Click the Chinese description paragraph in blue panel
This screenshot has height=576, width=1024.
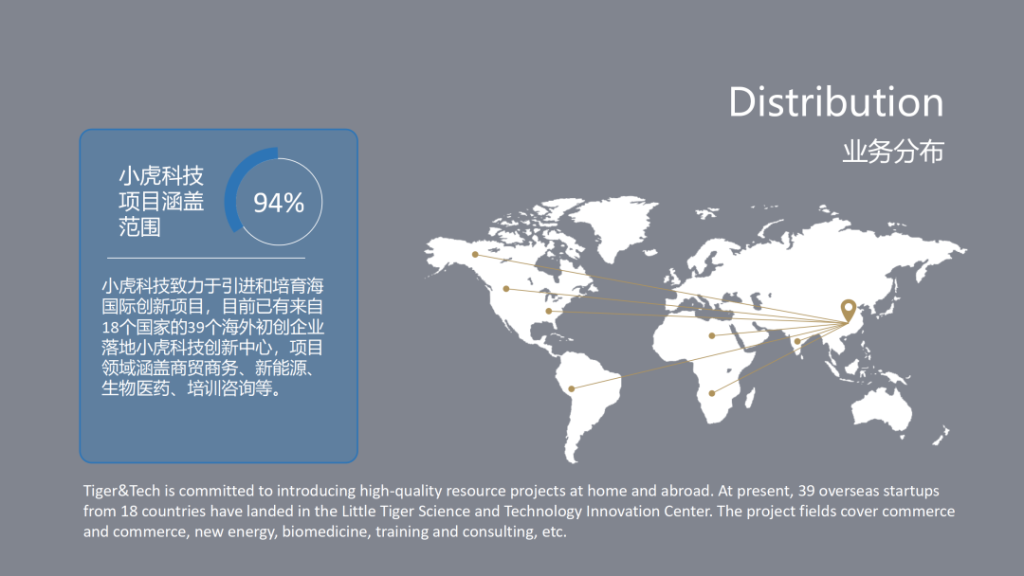point(212,337)
